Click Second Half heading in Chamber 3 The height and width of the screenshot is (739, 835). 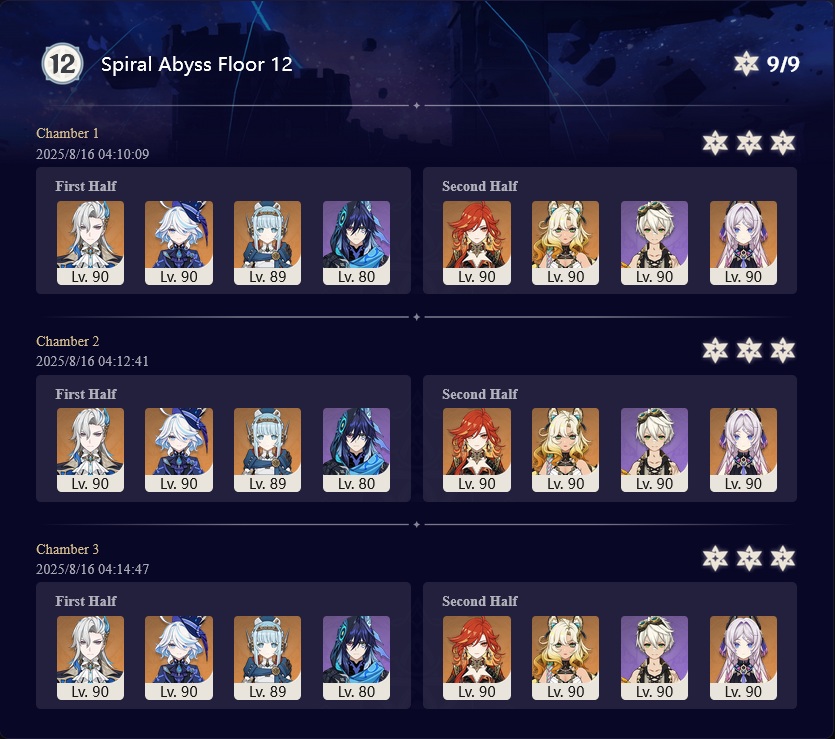coord(480,601)
